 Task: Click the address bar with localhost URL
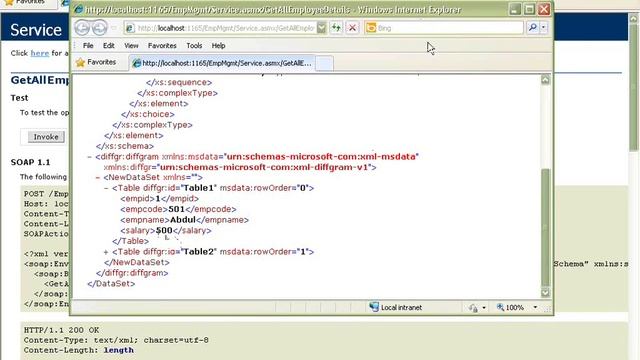[x=225, y=28]
